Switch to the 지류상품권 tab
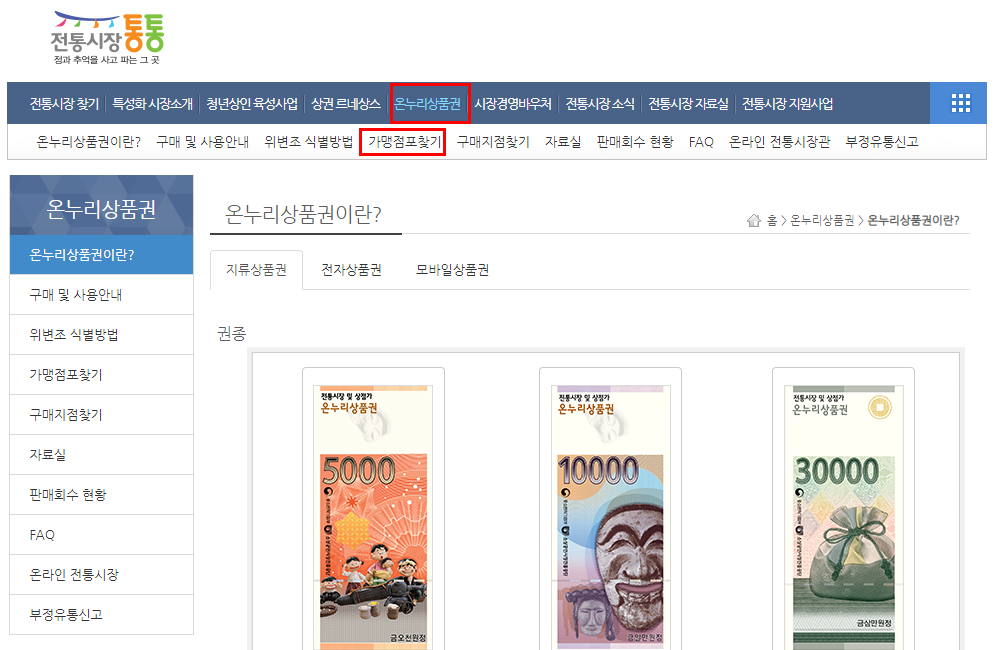Viewport: 1000px width, 650px height. point(256,270)
